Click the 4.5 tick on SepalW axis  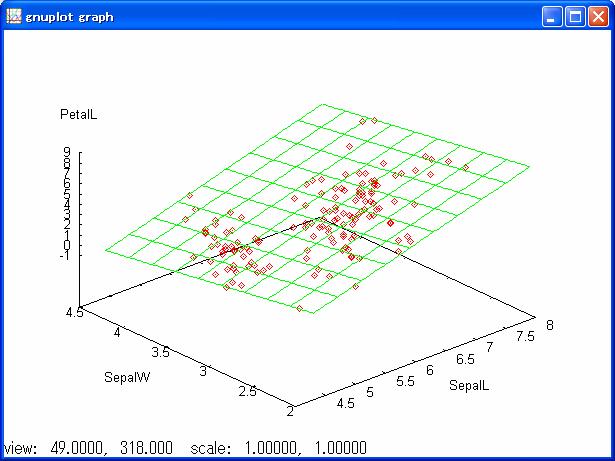click(x=72, y=312)
